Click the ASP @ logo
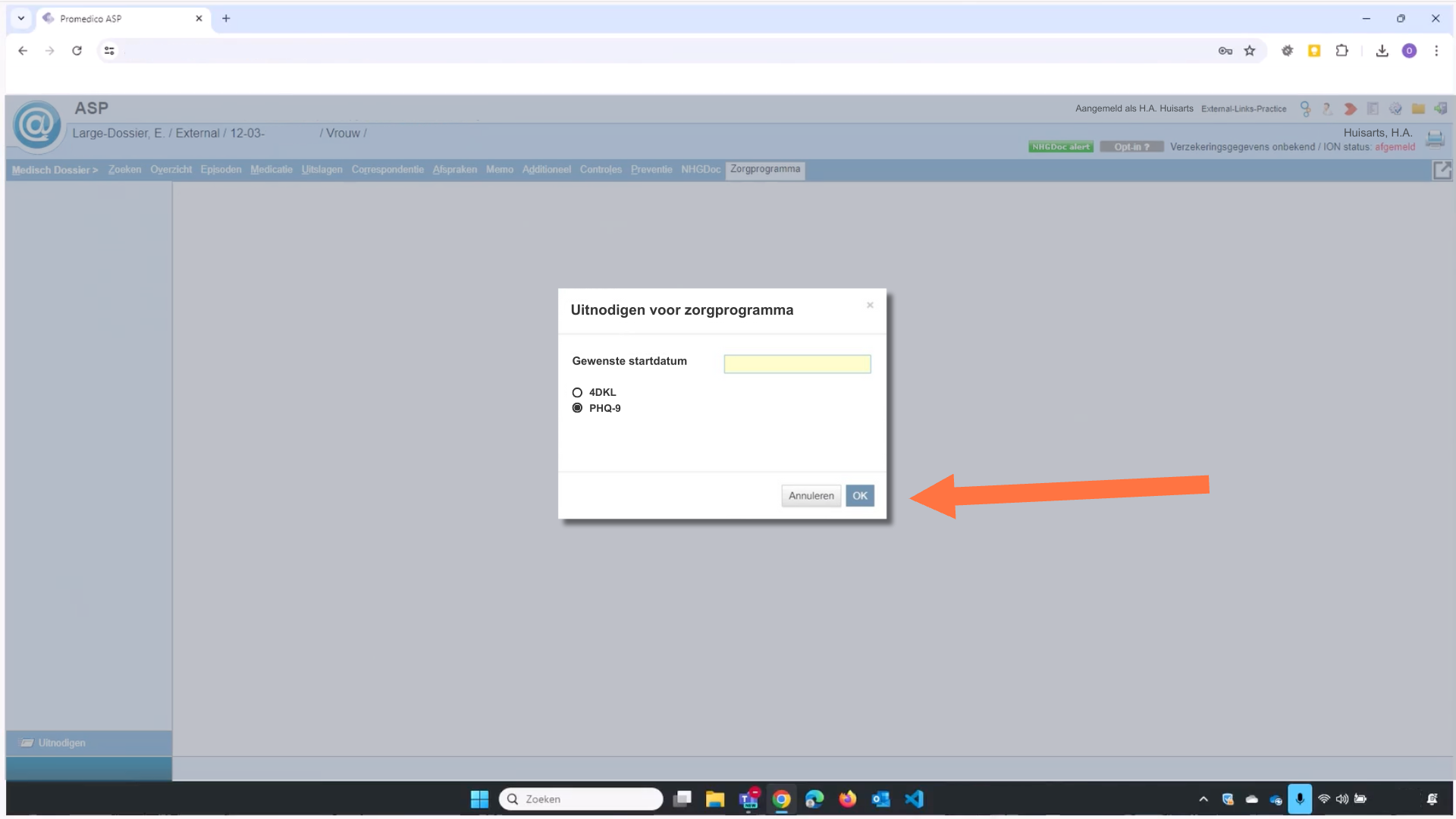The image size is (1456, 819). [x=36, y=125]
